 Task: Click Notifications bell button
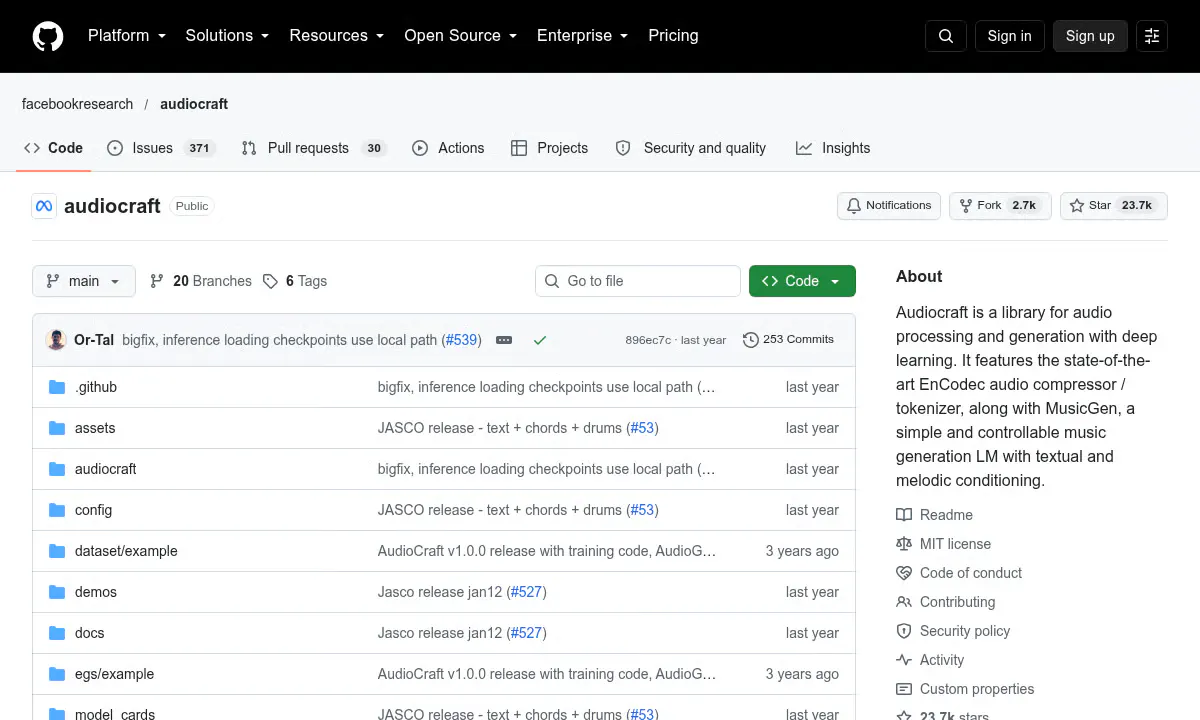point(889,206)
